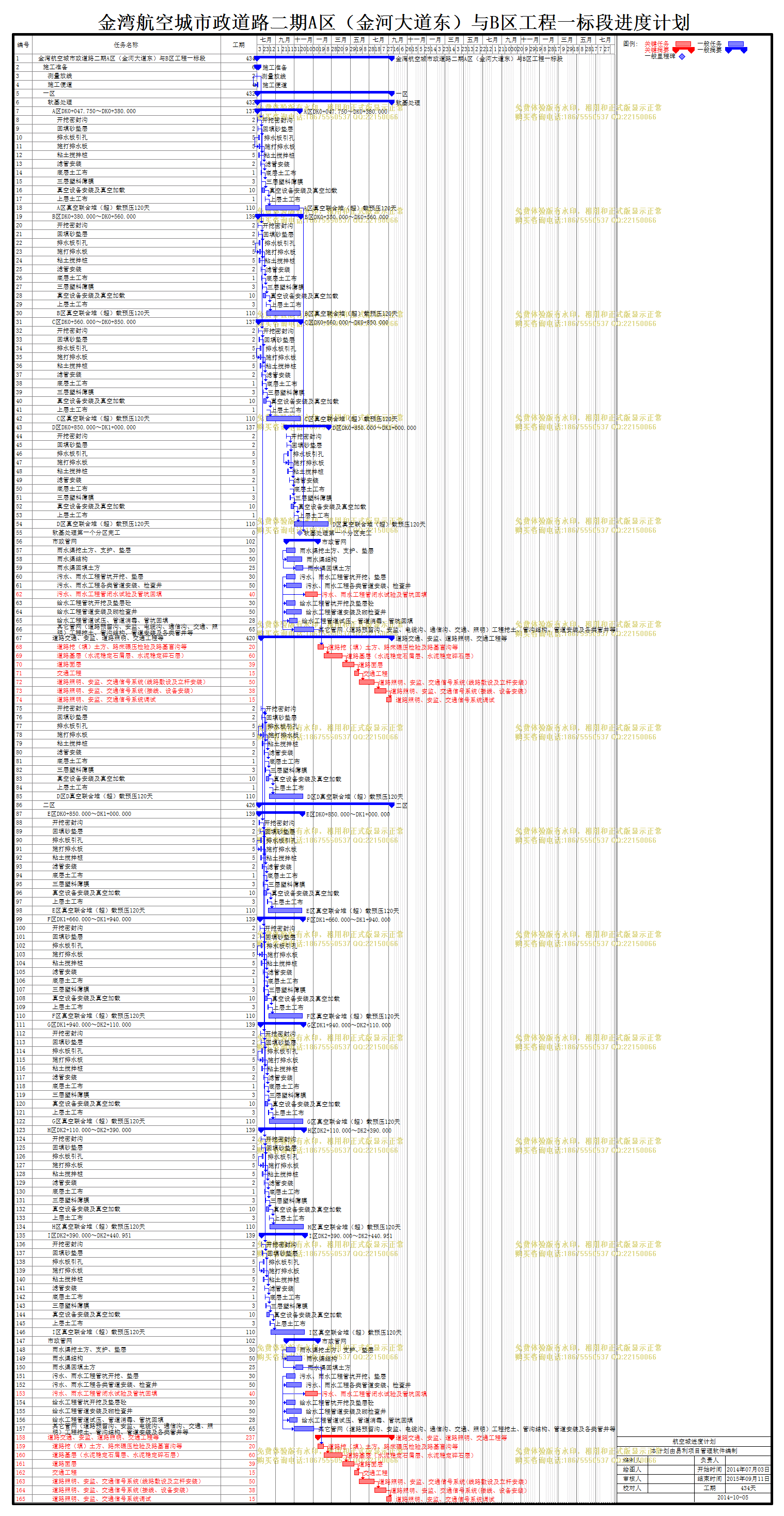Select row 3 测量放线 task name
Viewport: 784px width, 1516px height.
pyautogui.click(x=59, y=76)
